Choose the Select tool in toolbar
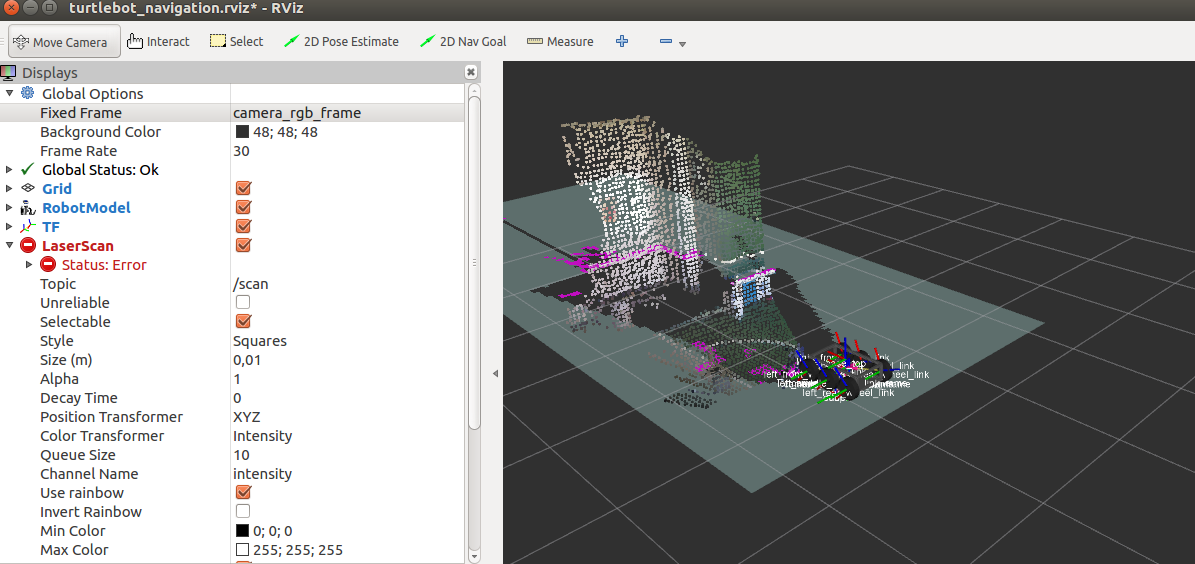Image resolution: width=1195 pixels, height=564 pixels. (x=236, y=42)
